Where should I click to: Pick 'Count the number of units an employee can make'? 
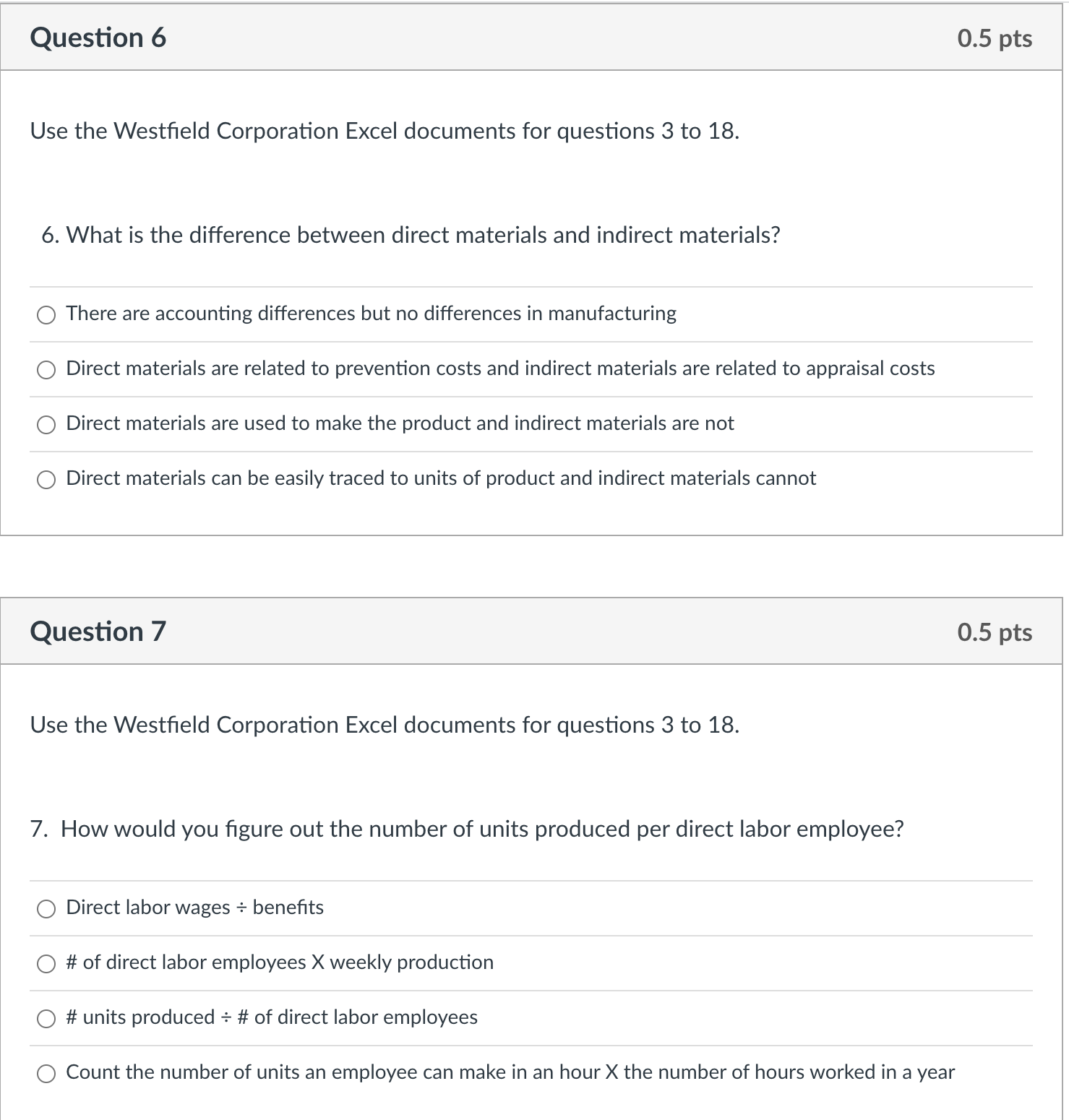[x=46, y=1073]
